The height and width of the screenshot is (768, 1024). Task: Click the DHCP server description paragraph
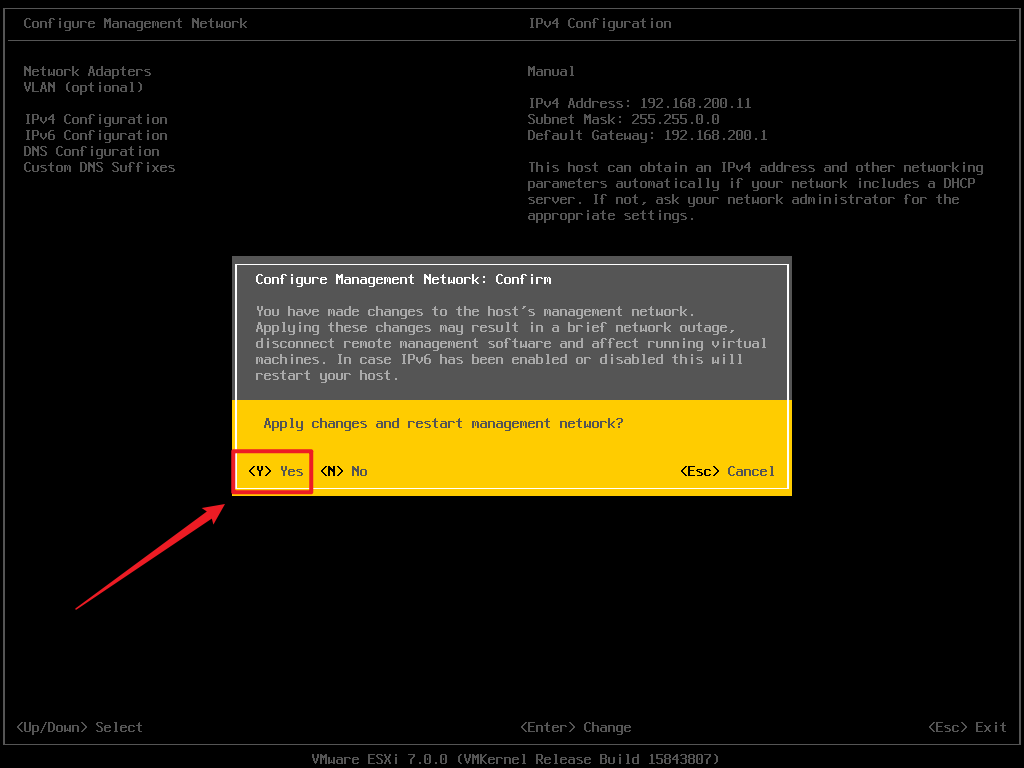(756, 191)
